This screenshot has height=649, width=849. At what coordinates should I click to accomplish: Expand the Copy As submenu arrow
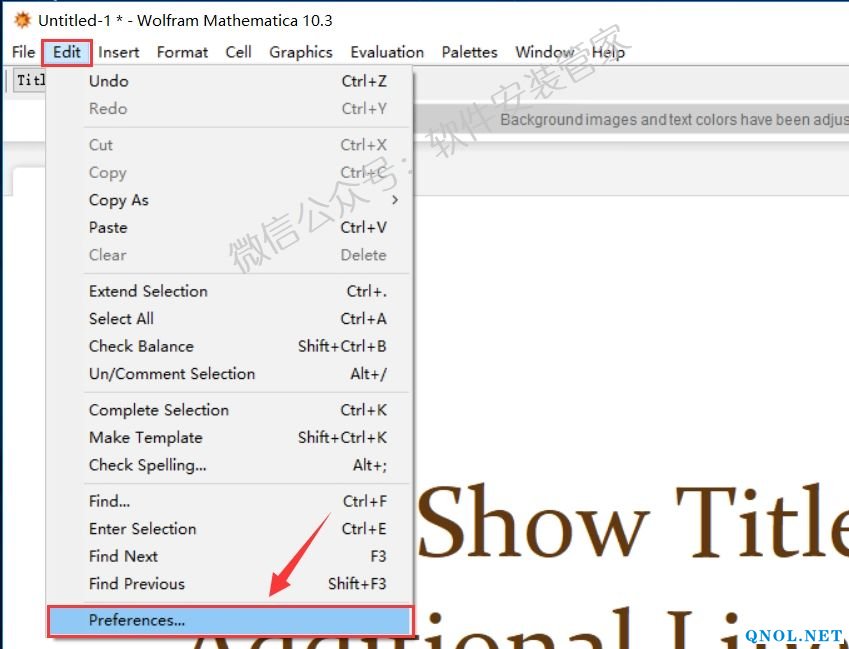(394, 200)
